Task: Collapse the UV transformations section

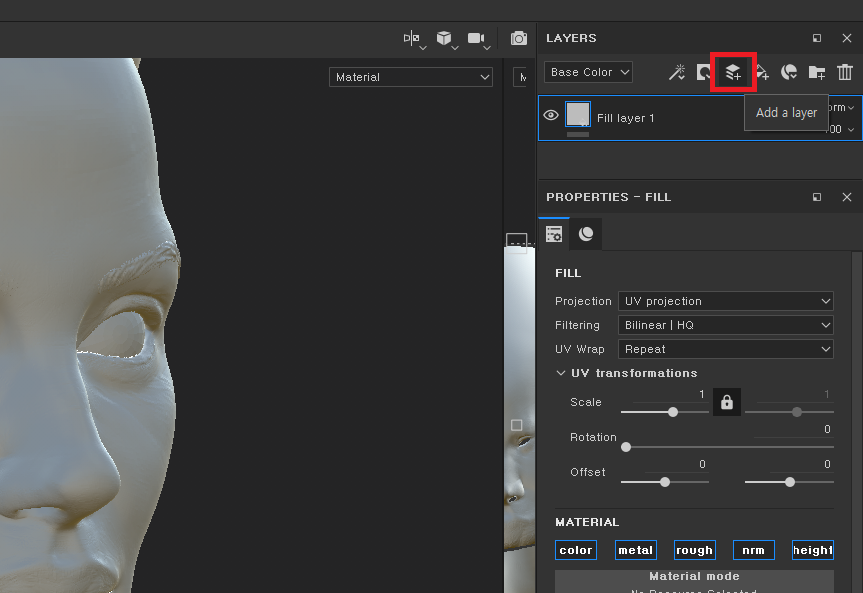Action: [x=561, y=373]
